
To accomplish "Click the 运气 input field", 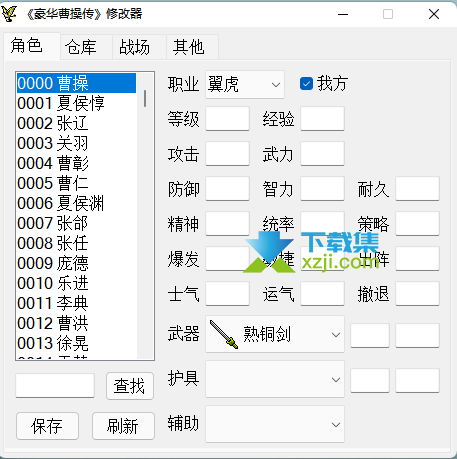I will coord(322,294).
